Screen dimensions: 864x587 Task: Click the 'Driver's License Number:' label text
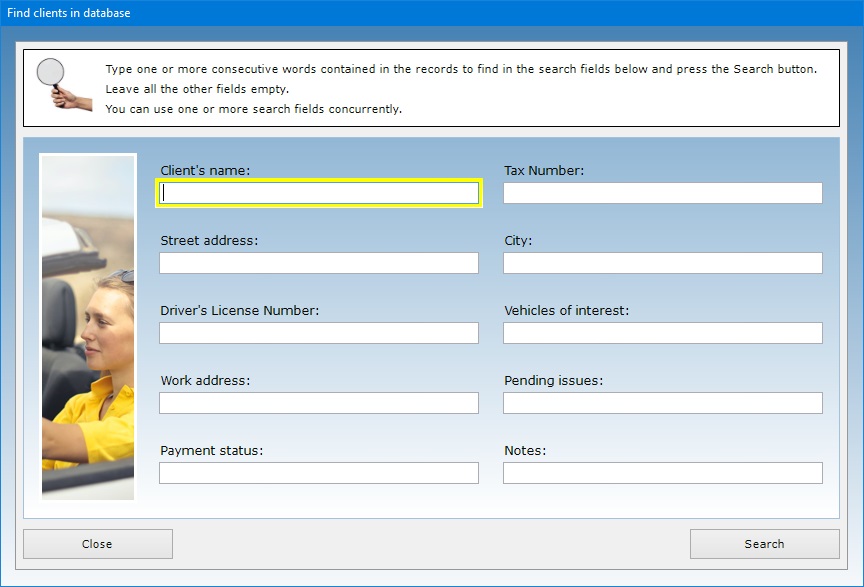[239, 311]
